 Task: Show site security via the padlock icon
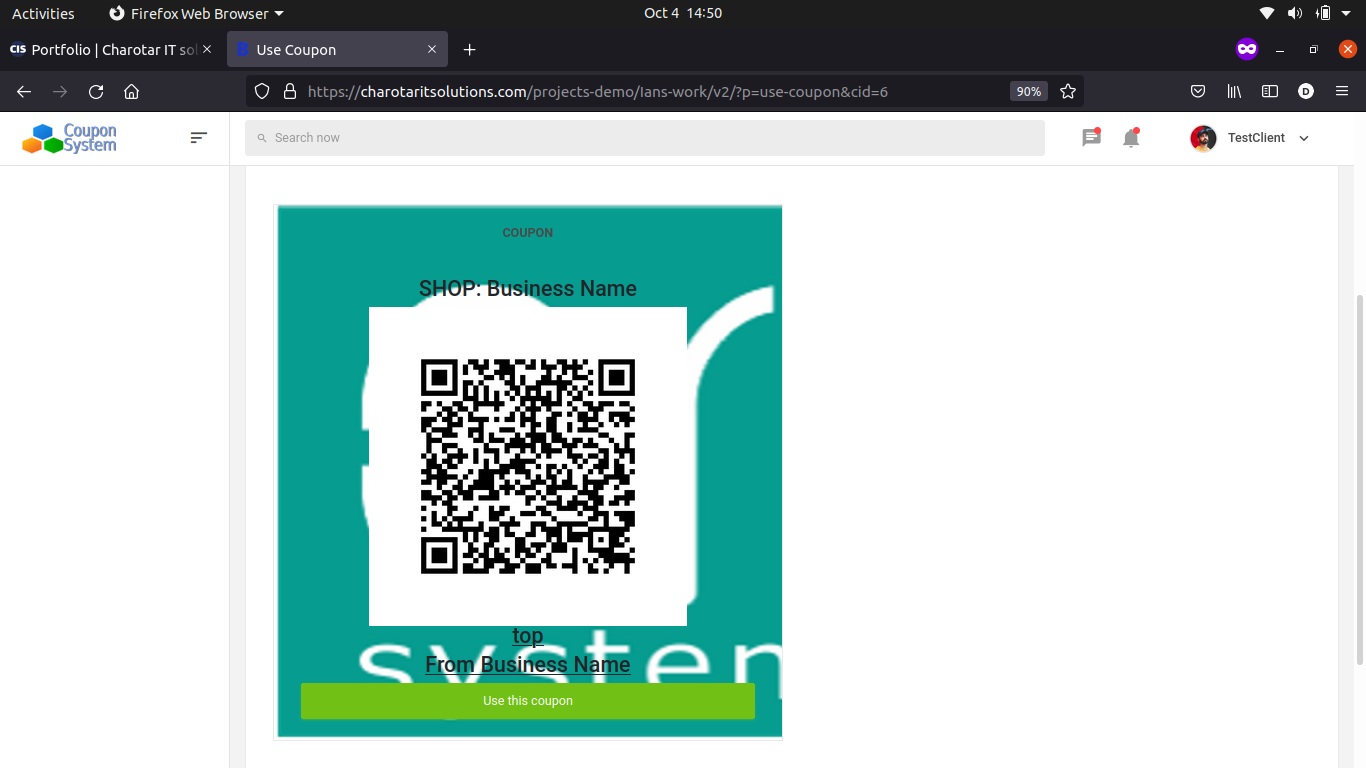(290, 91)
